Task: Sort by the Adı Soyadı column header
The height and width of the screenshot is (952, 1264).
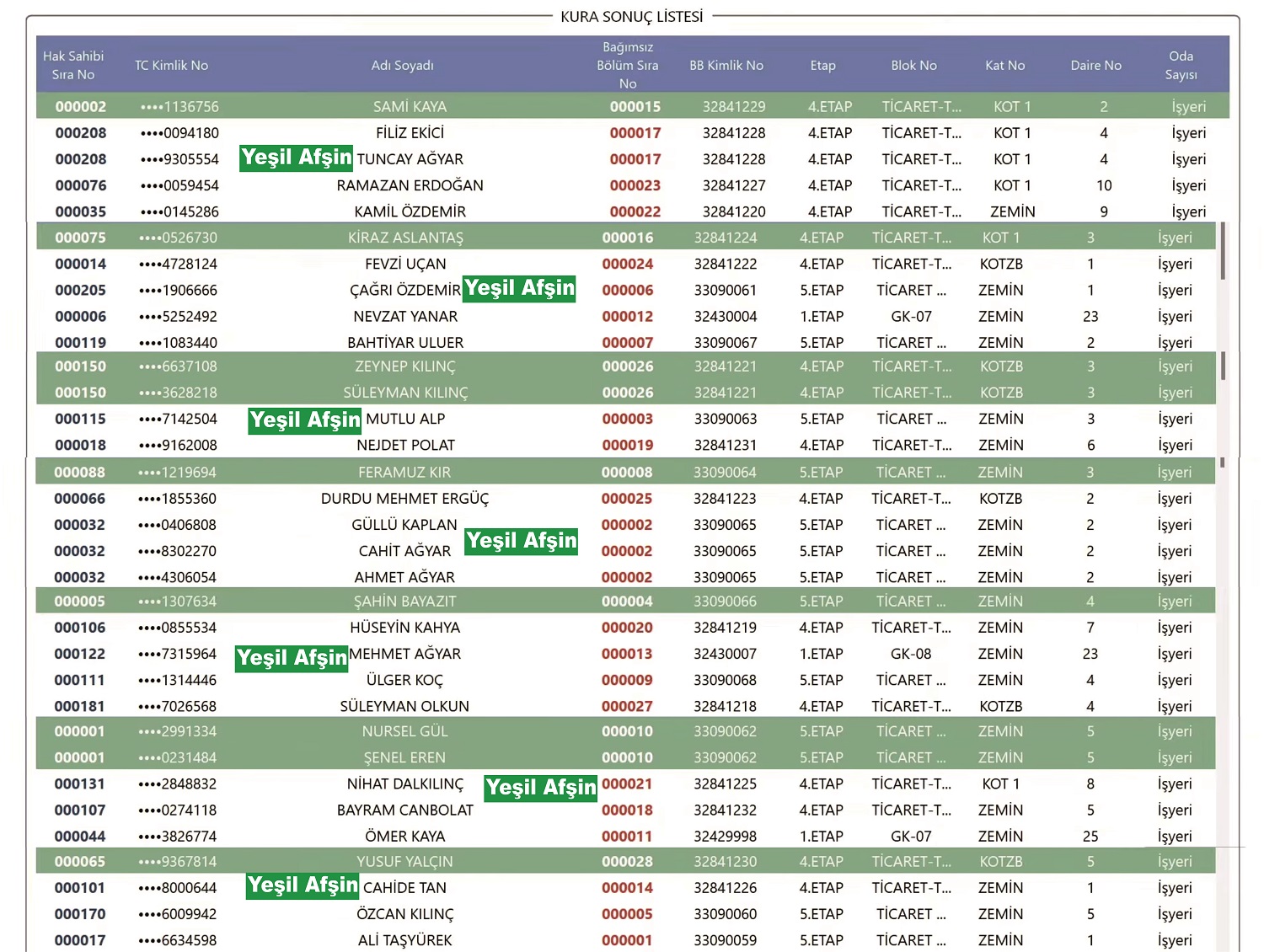Action: click(x=402, y=66)
